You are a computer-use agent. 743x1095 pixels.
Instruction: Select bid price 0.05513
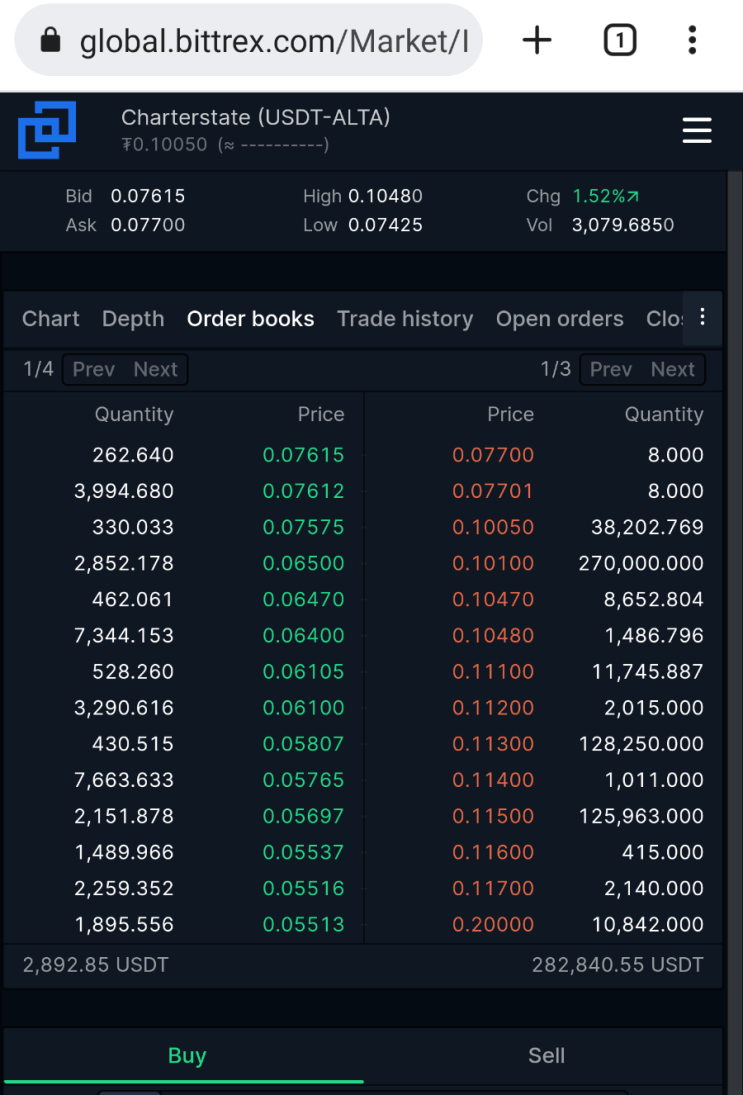click(304, 925)
